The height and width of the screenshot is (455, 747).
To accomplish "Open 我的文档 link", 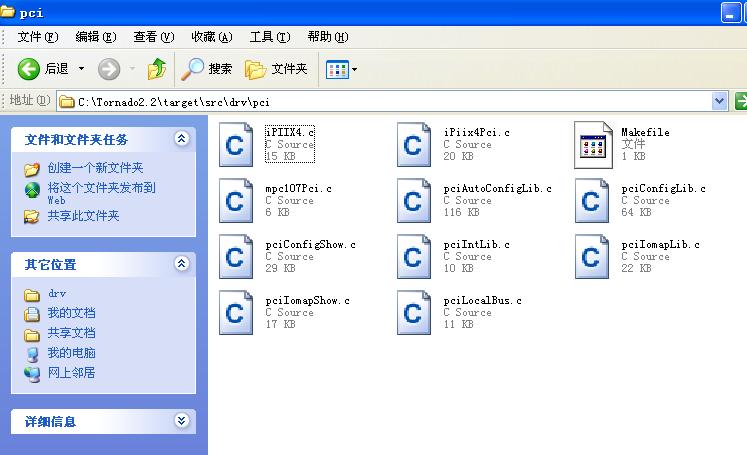I will coord(71,313).
